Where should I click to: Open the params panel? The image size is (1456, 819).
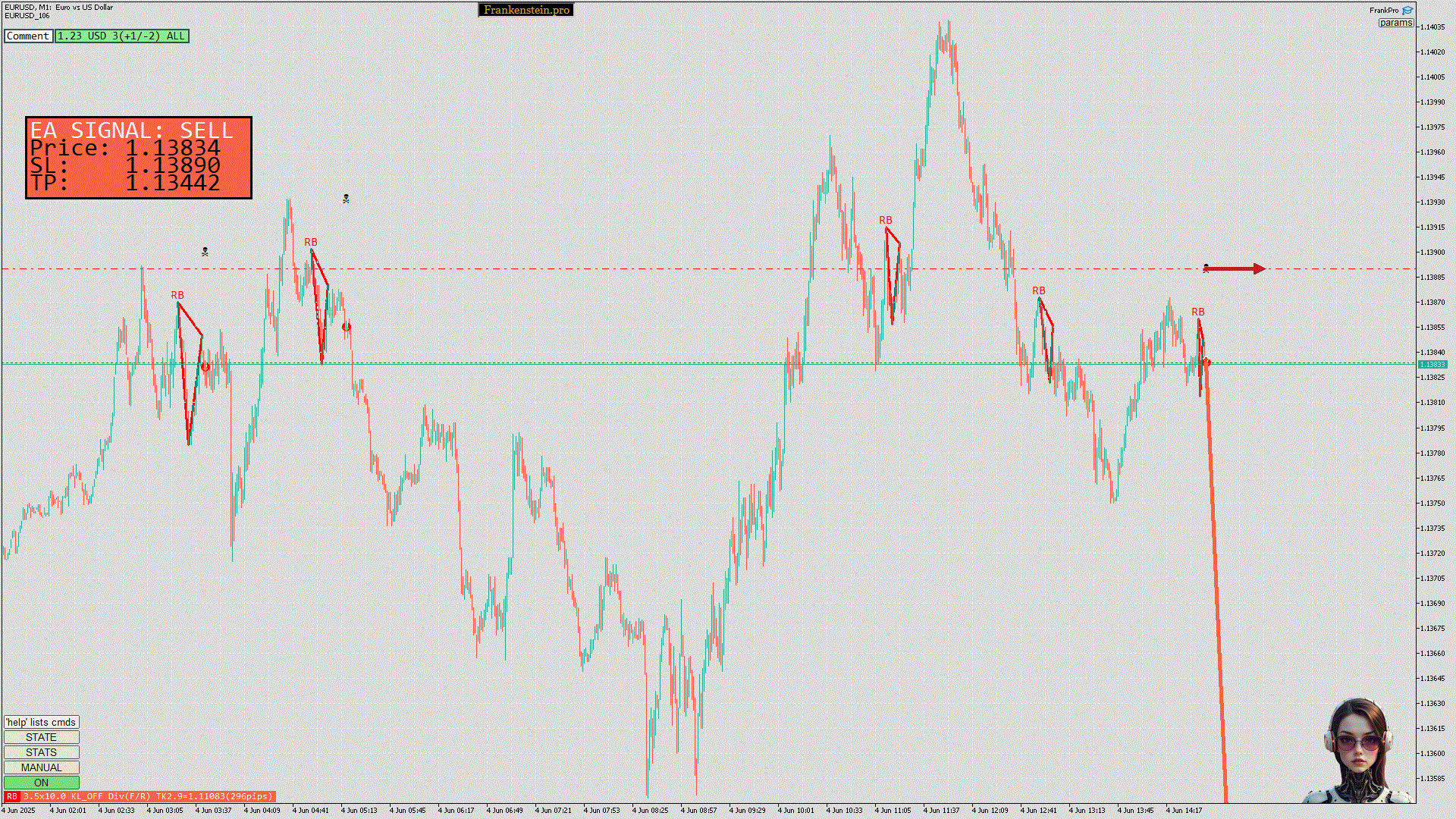tap(1395, 23)
